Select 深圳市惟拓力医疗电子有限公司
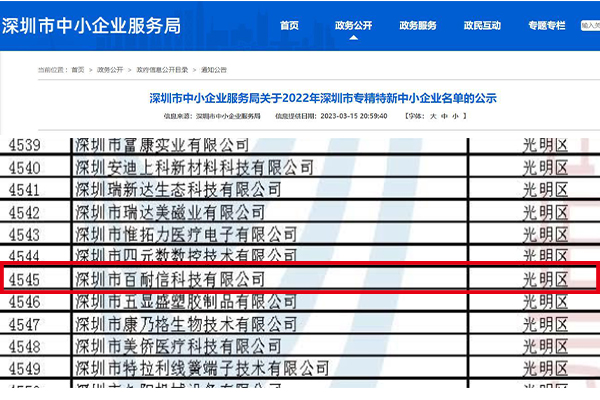Image resolution: width=600 pixels, height=400 pixels. pyautogui.click(x=186, y=234)
